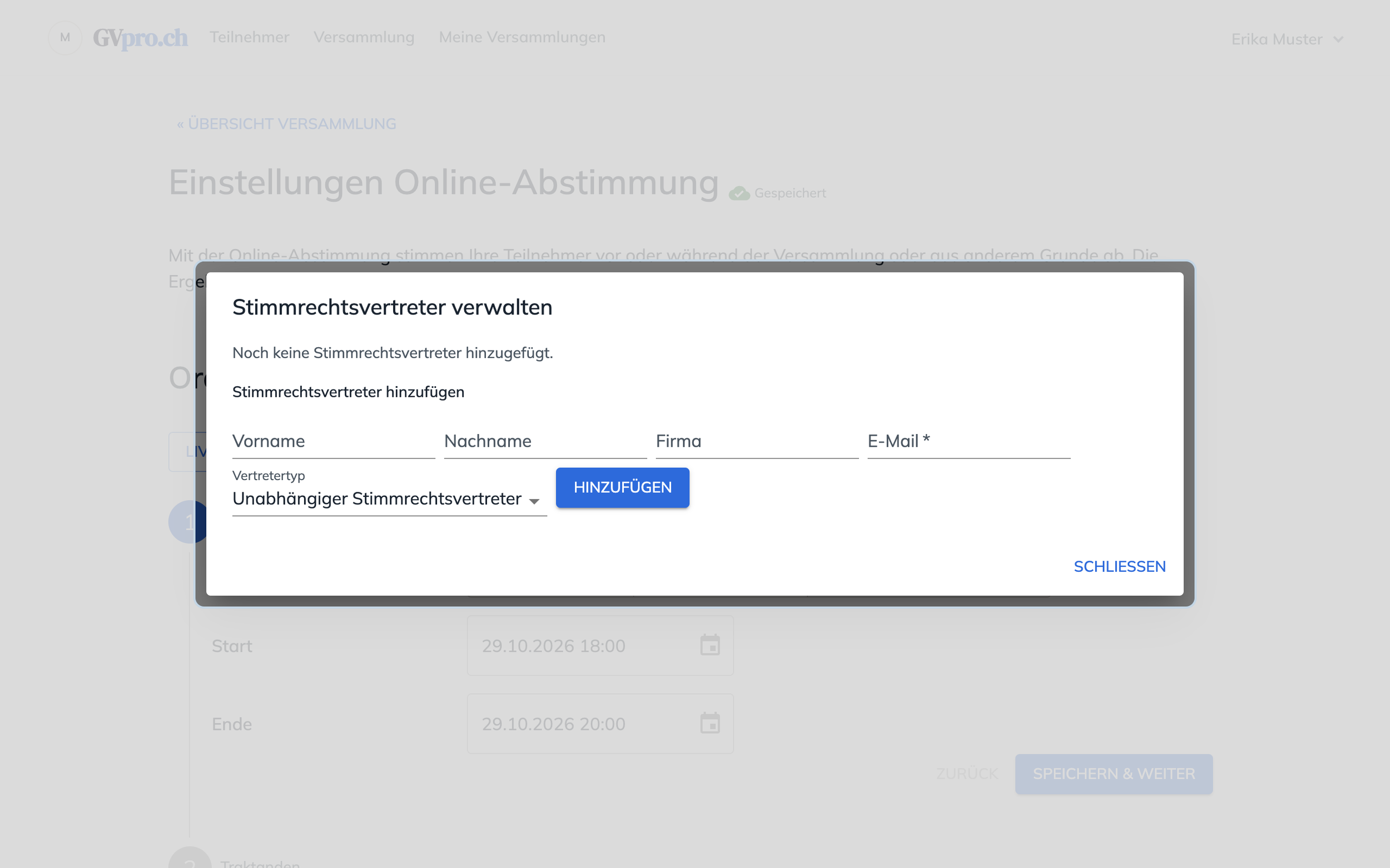
Task: Click the Ende date field 29.10.2026 20:00
Action: 600,724
